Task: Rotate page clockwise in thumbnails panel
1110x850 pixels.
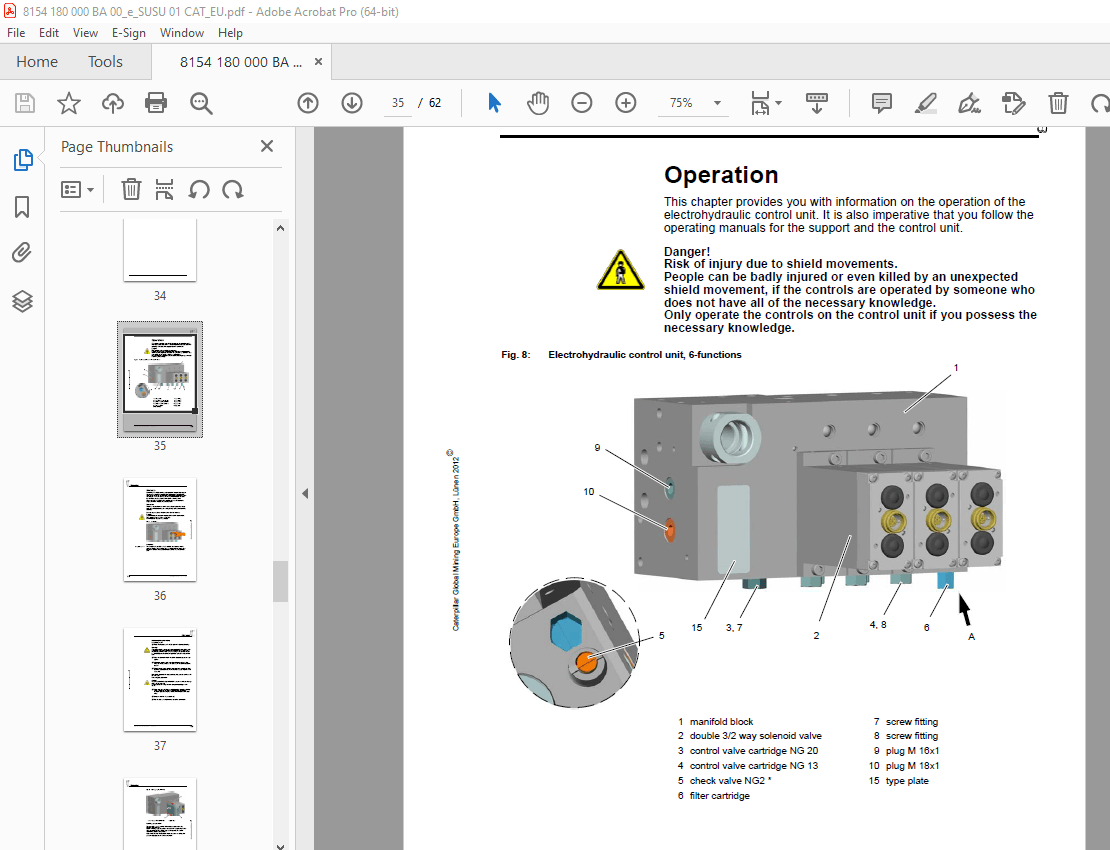Action: click(x=233, y=190)
